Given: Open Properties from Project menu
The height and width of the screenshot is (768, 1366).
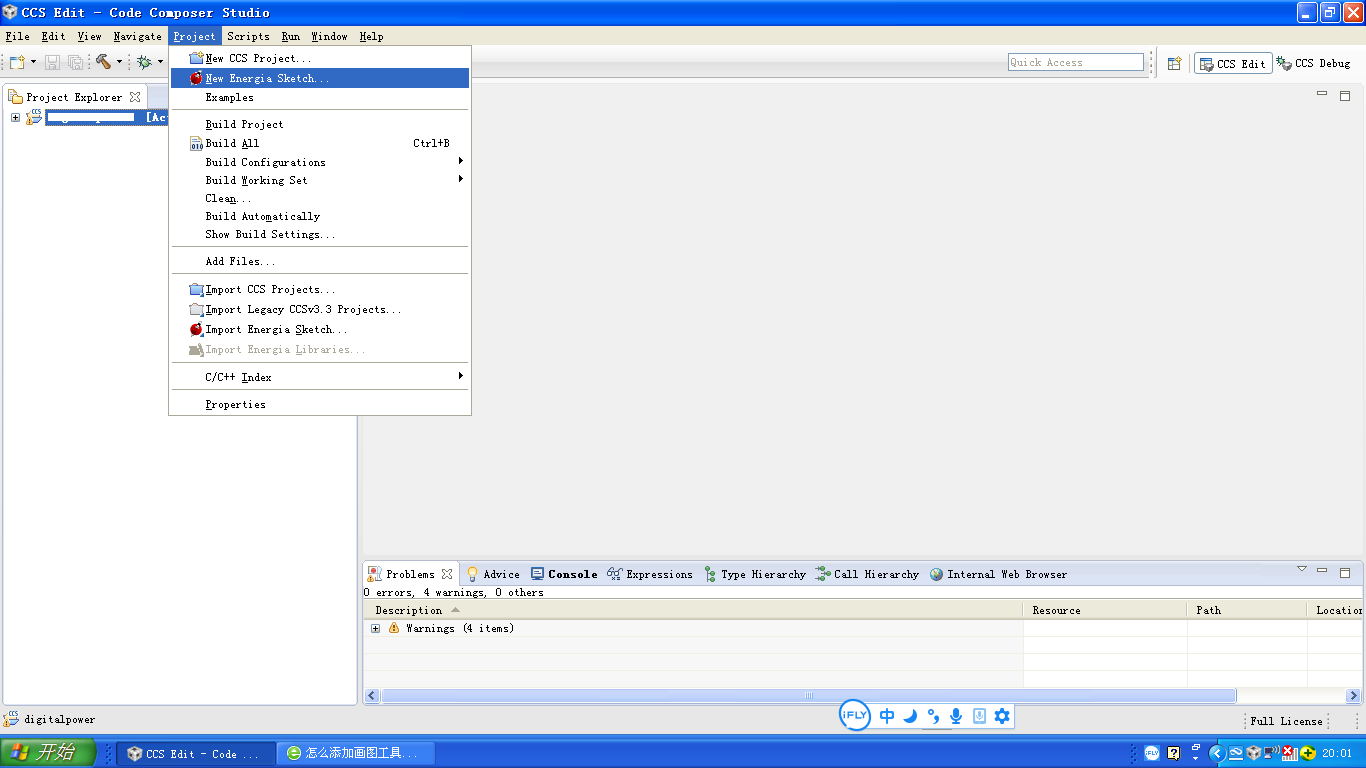Looking at the screenshot, I should point(320,404).
